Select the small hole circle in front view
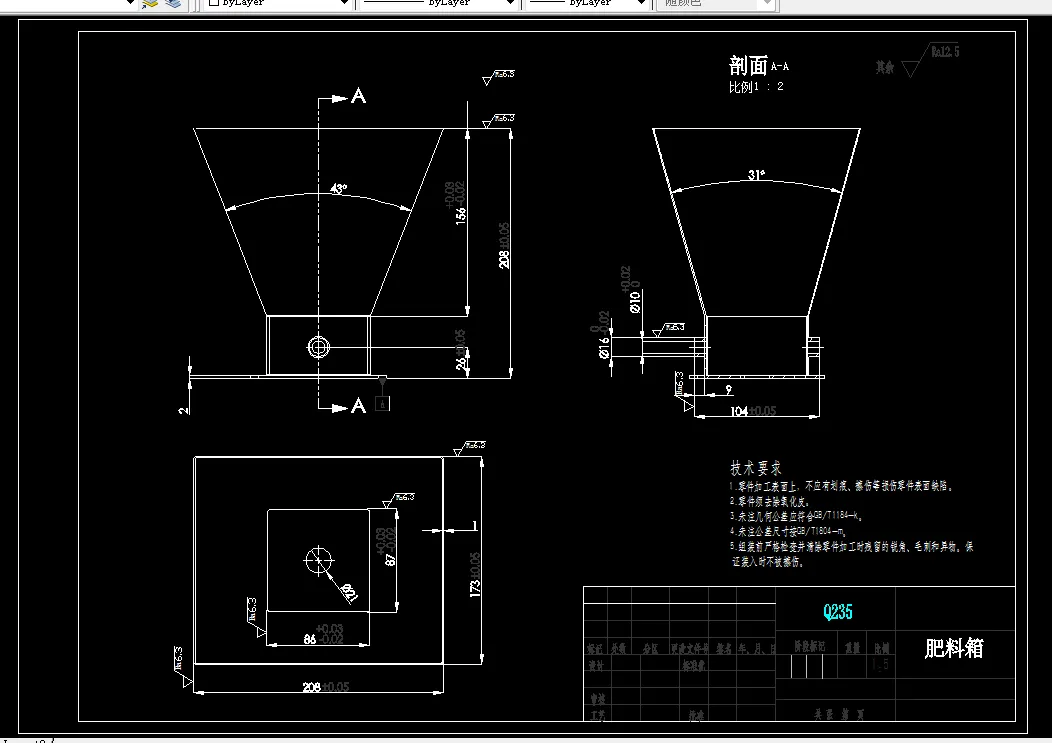1052x743 pixels. (319, 347)
